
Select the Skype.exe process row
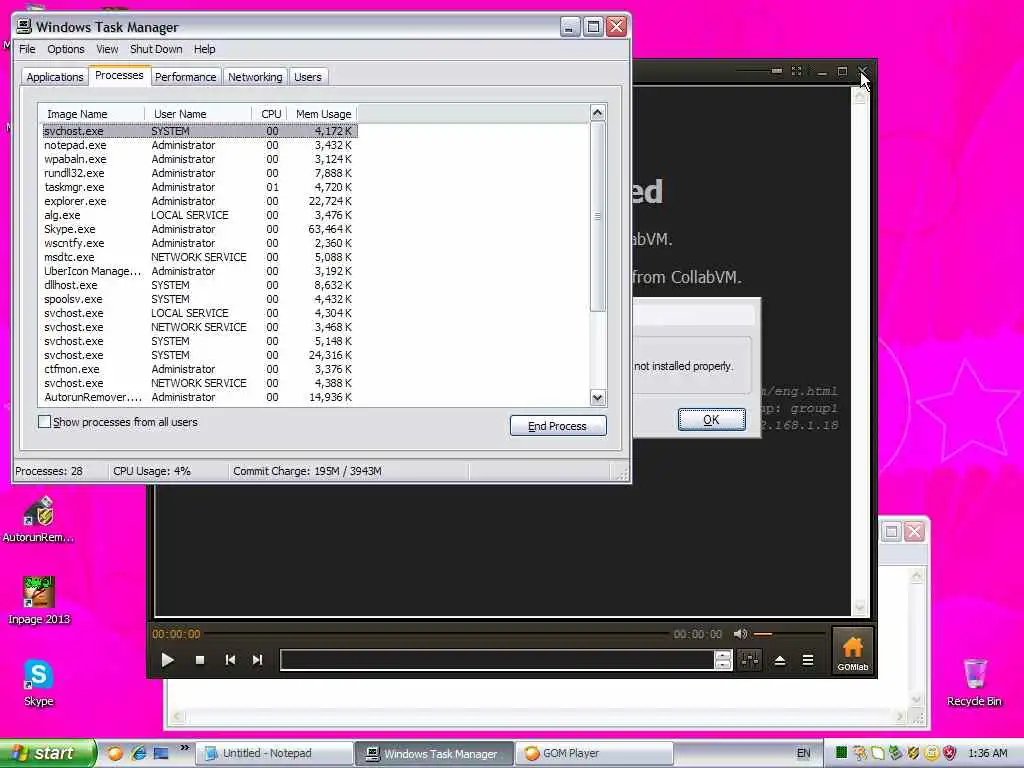(198, 229)
